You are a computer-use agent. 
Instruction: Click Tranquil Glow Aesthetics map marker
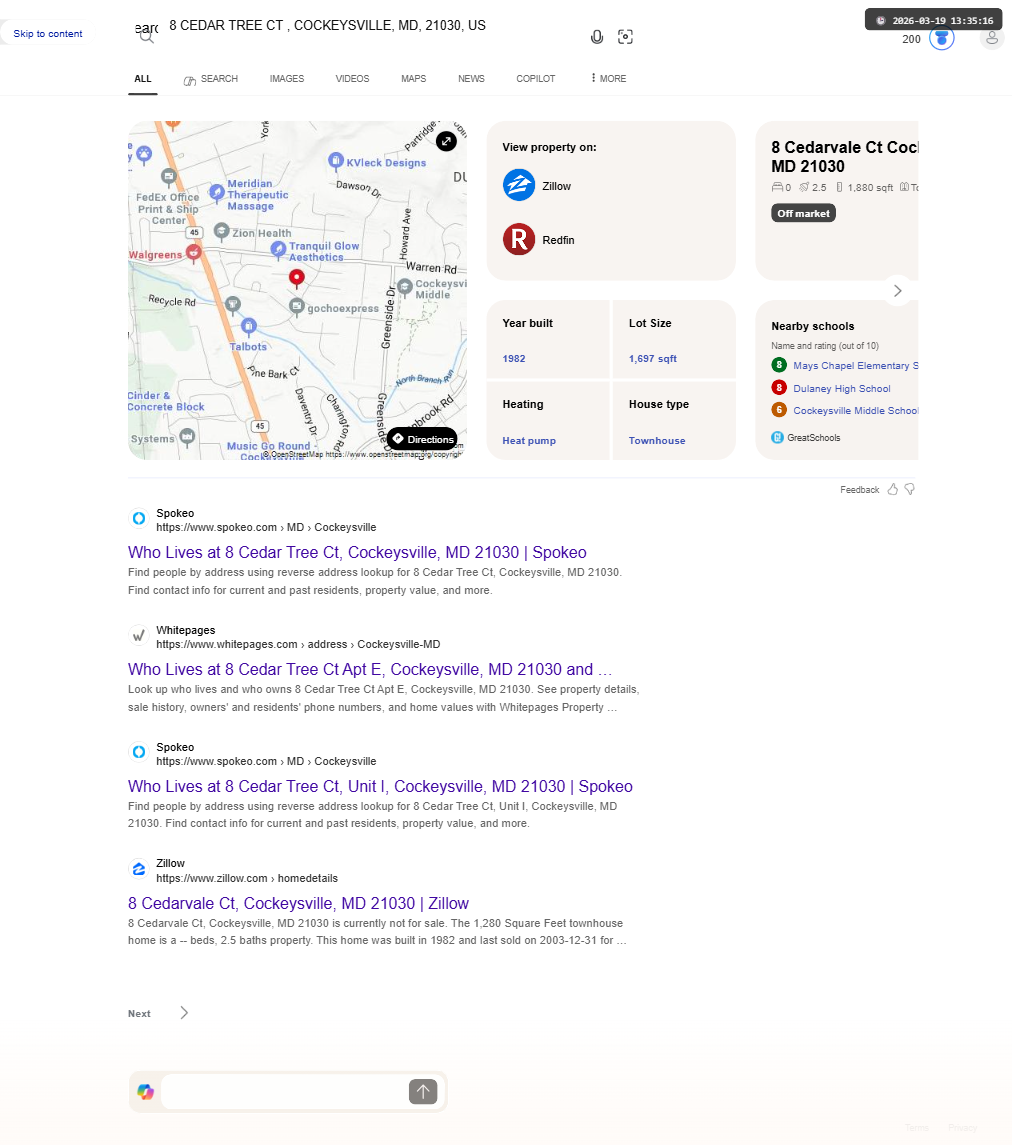click(x=278, y=249)
